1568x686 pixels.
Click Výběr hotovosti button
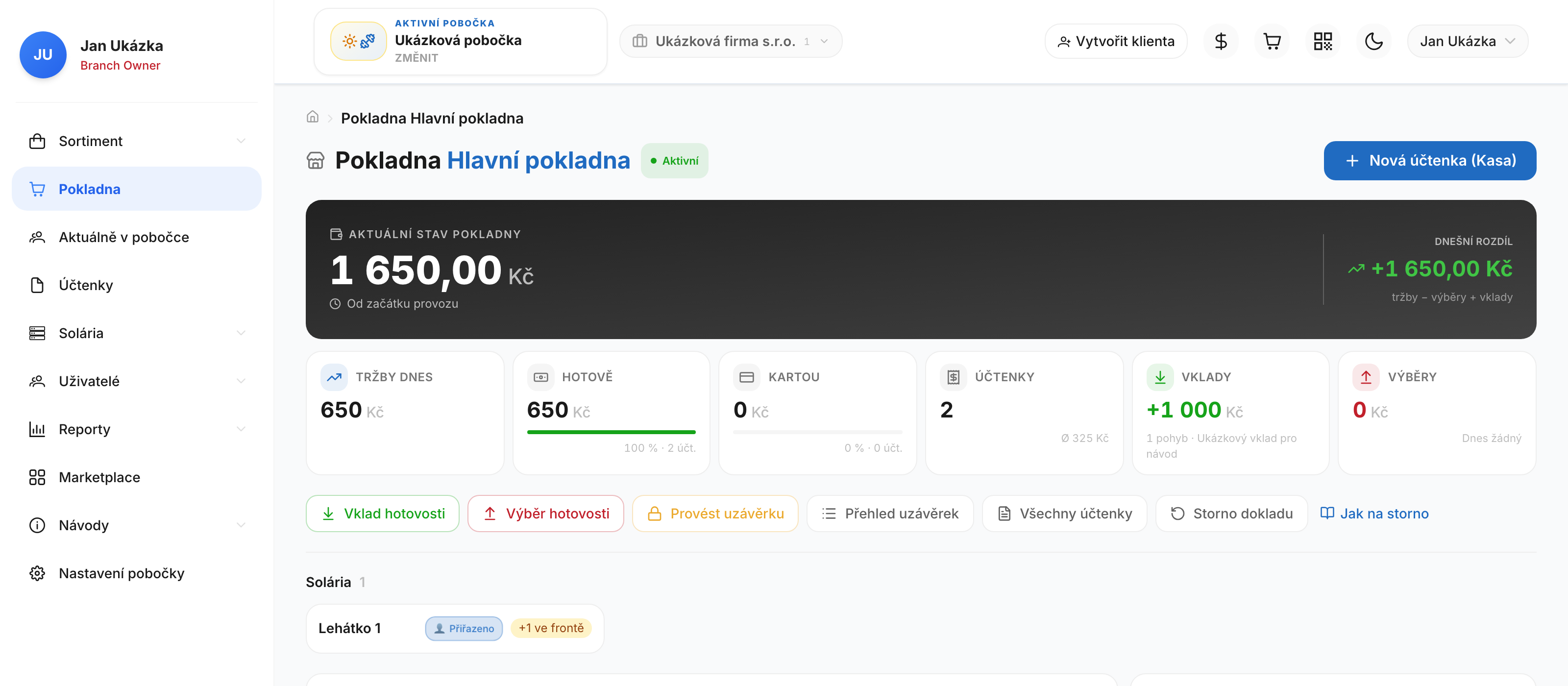(545, 514)
